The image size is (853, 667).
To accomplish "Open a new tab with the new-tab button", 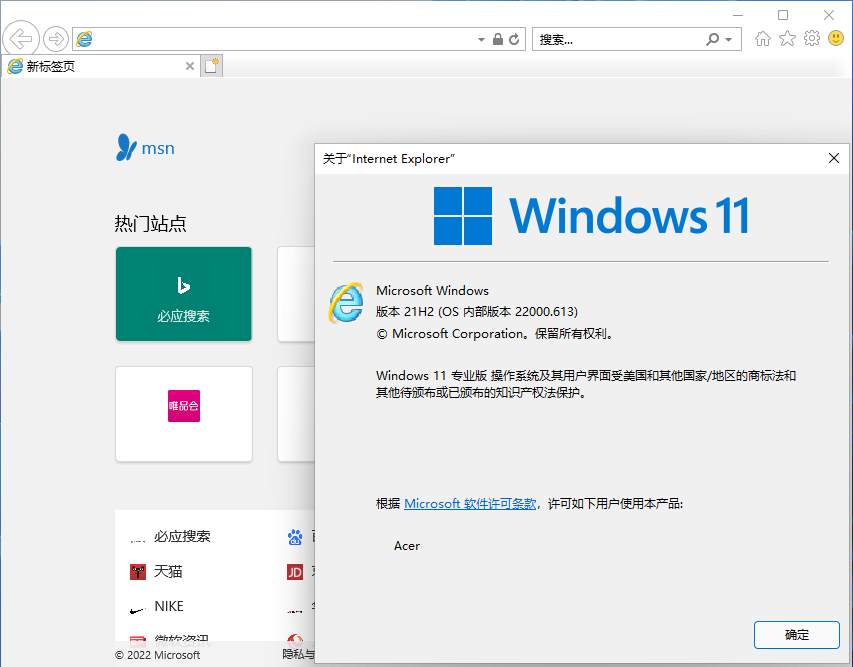I will [x=212, y=66].
